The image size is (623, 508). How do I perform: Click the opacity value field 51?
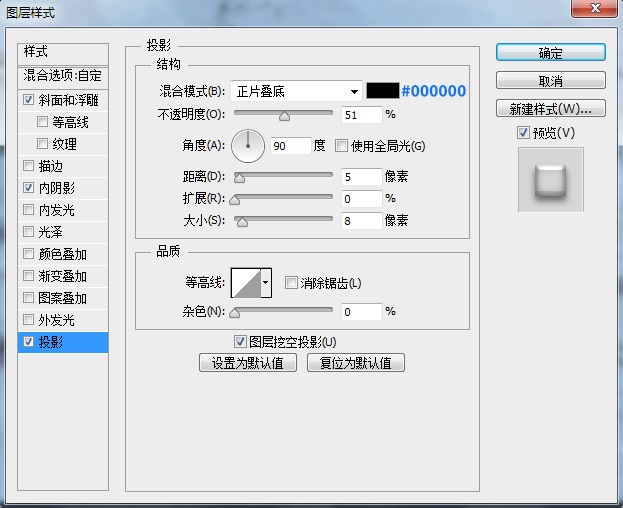point(362,115)
